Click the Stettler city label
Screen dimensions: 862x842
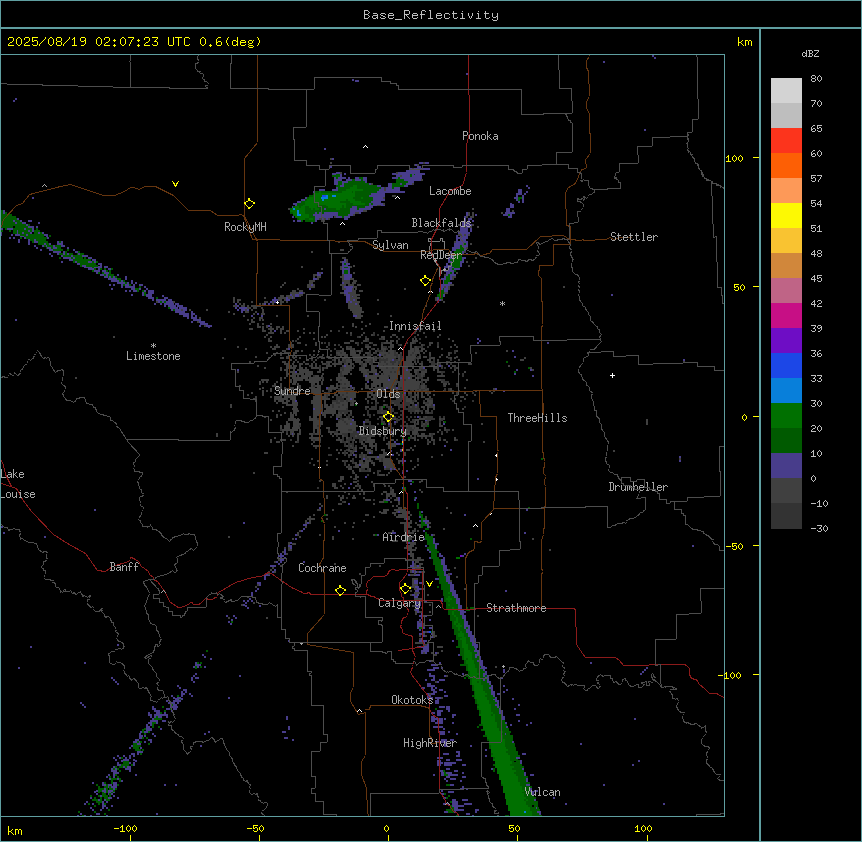(x=634, y=237)
